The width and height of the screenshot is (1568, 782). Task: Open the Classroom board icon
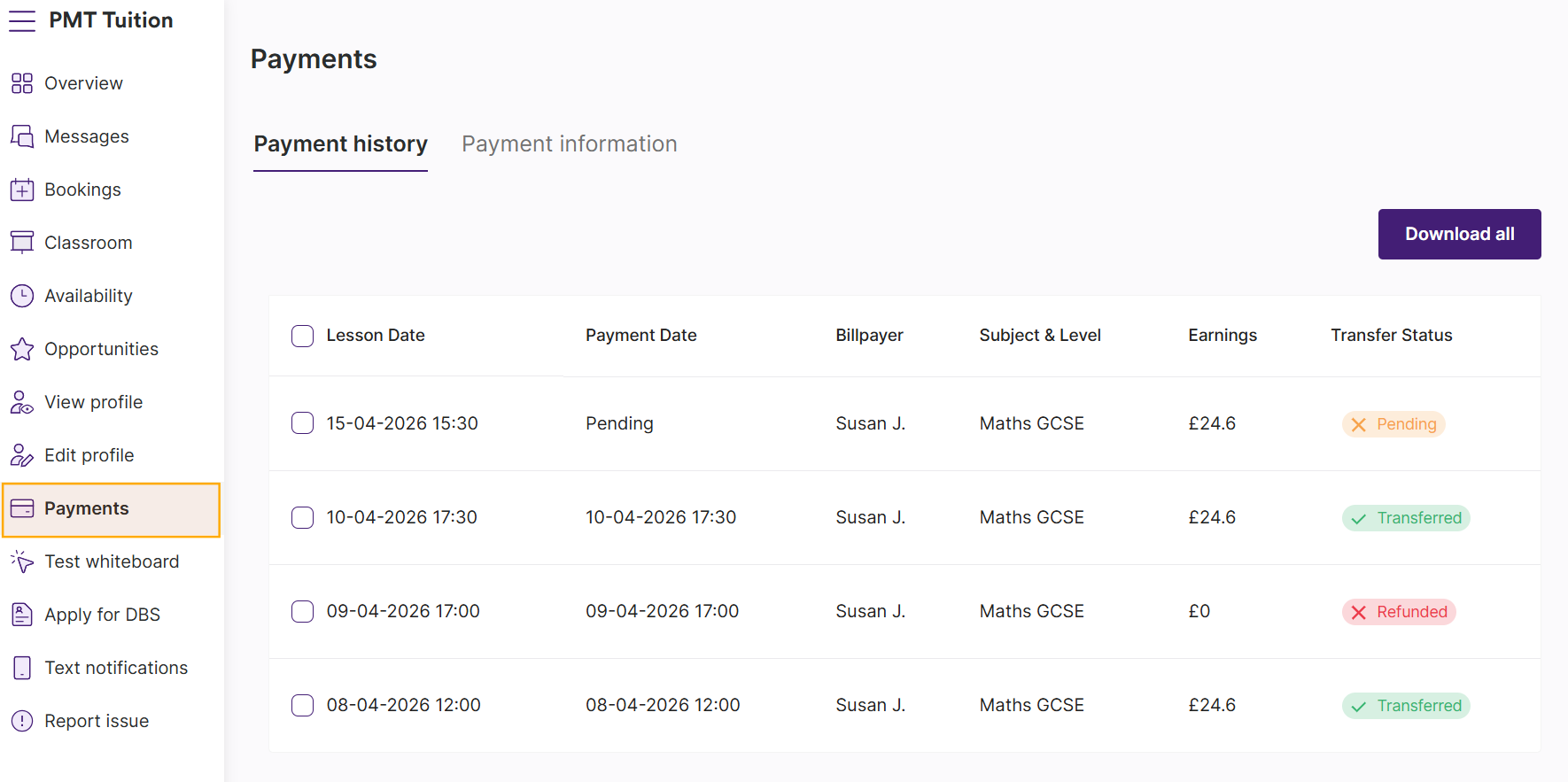click(22, 243)
